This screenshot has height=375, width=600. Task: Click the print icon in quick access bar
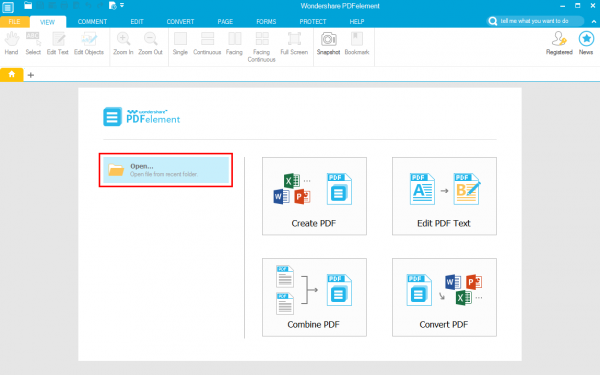tap(64, 5)
